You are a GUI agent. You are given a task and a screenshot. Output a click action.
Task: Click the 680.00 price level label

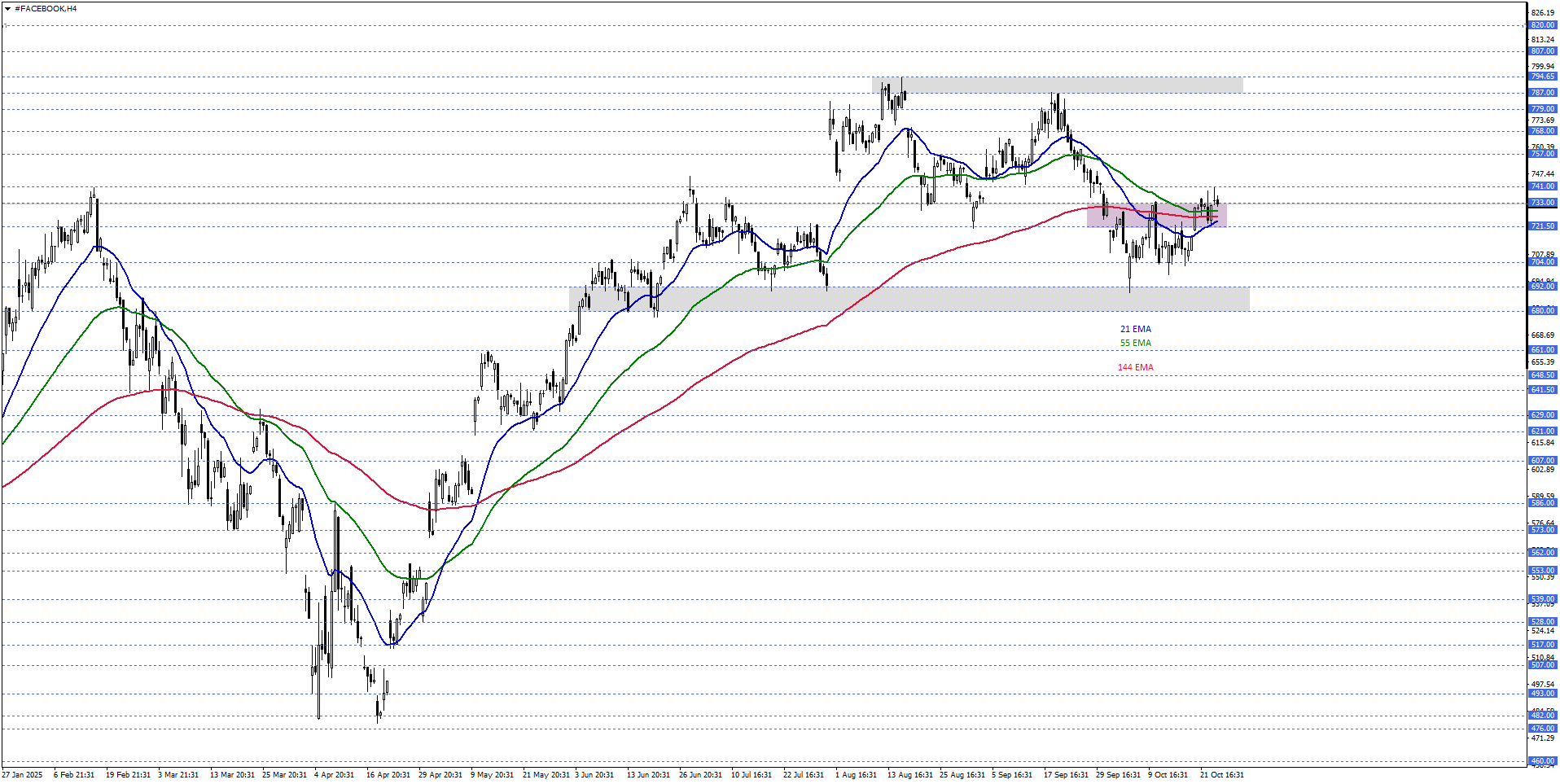click(x=1542, y=311)
